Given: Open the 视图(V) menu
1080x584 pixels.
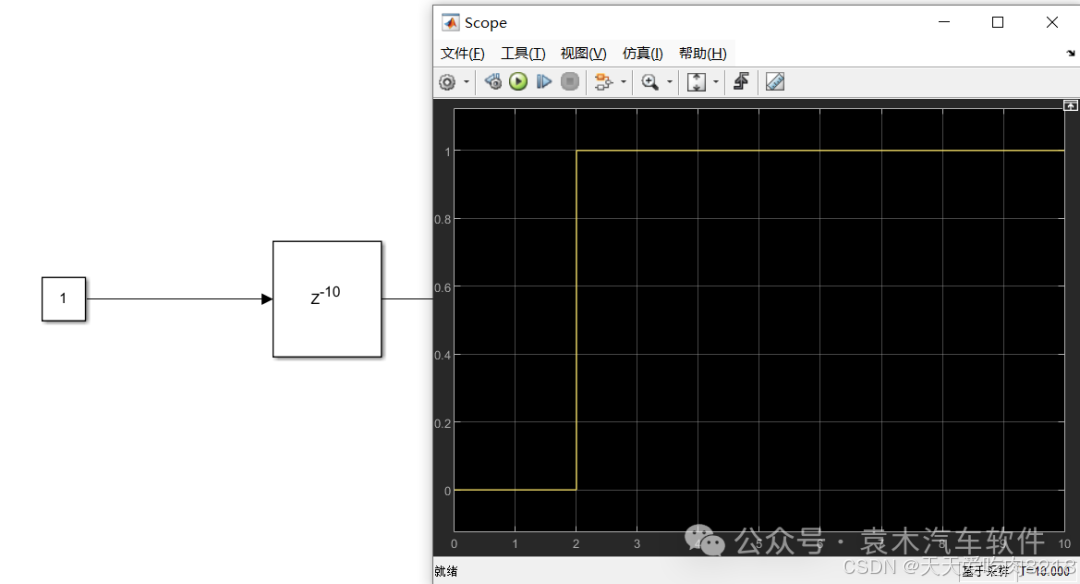Looking at the screenshot, I should 583,54.
